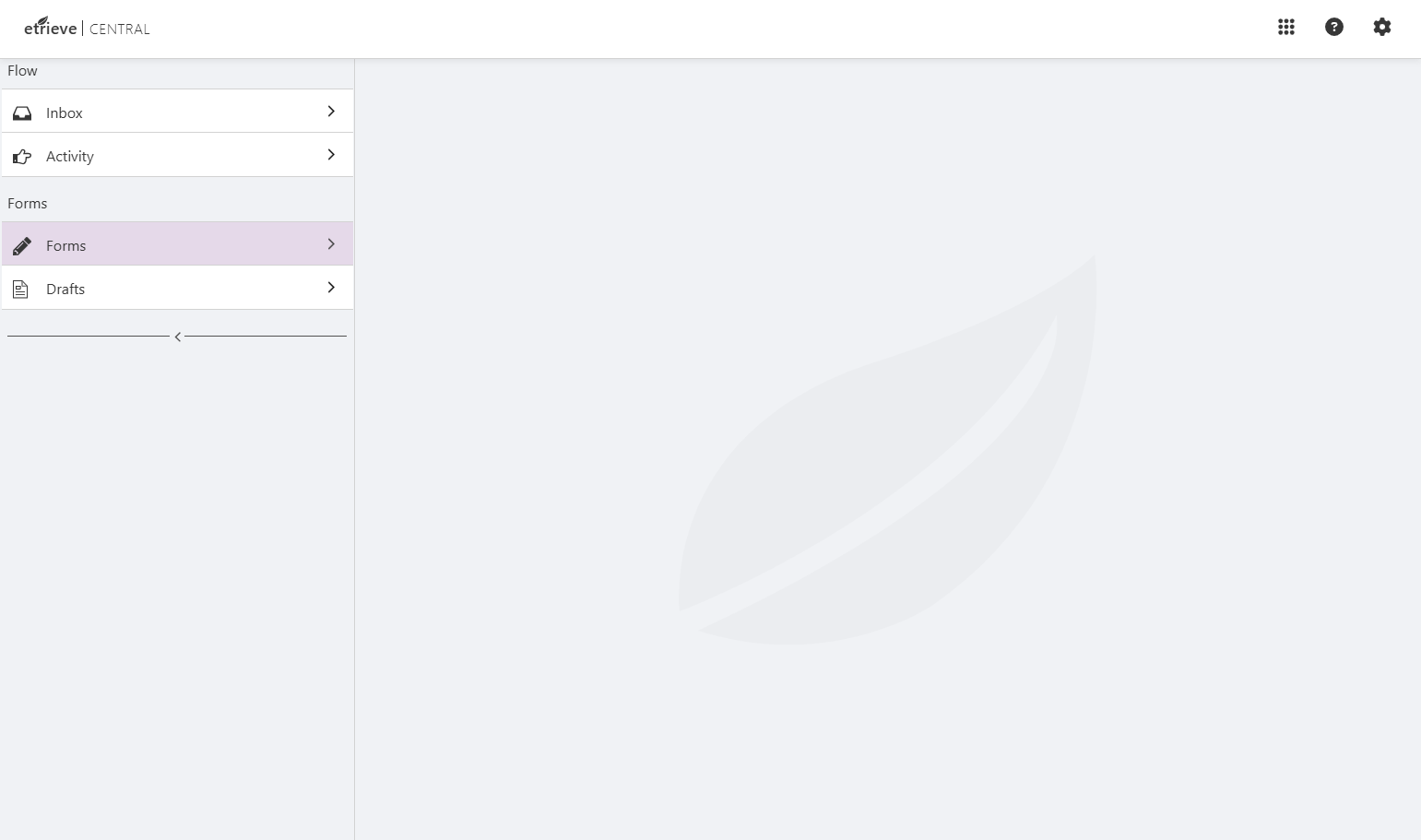This screenshot has height=840, width=1421.
Task: Click the Activity pointing-hand icon
Action: pyautogui.click(x=22, y=156)
